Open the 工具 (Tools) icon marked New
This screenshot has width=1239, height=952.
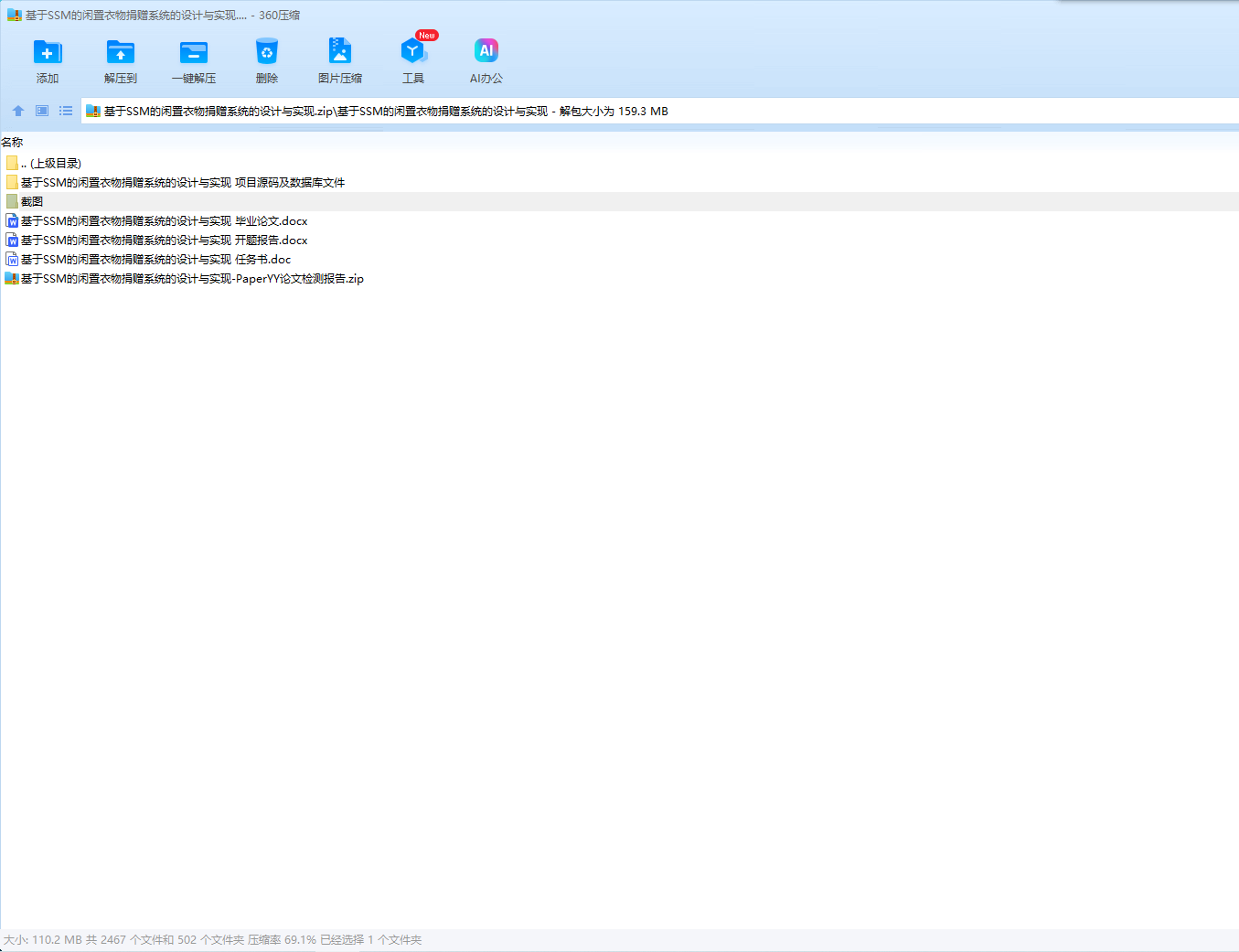click(413, 51)
